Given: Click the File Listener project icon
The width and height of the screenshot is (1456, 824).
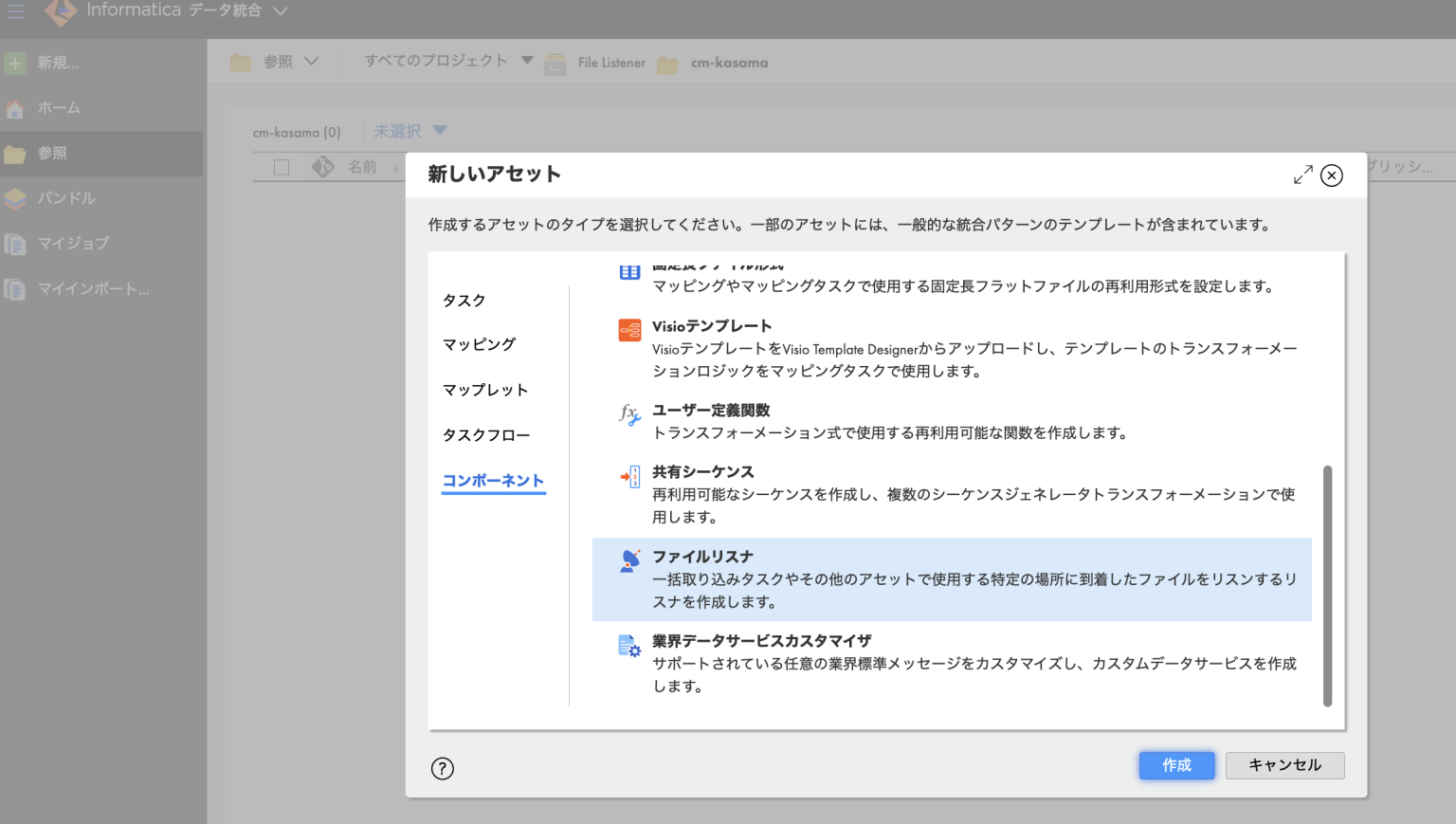Looking at the screenshot, I should [555, 63].
